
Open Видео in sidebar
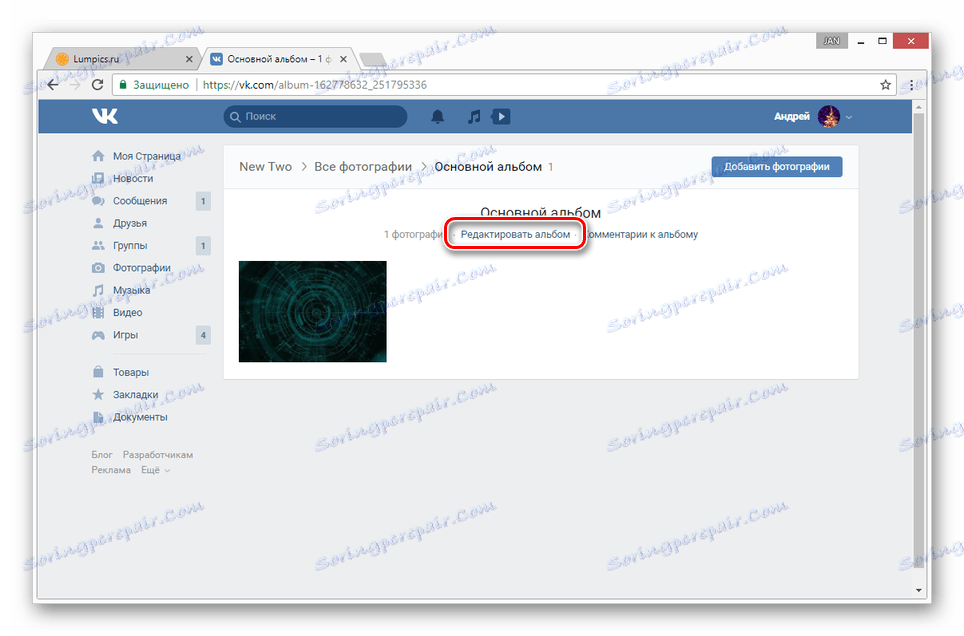coord(127,312)
